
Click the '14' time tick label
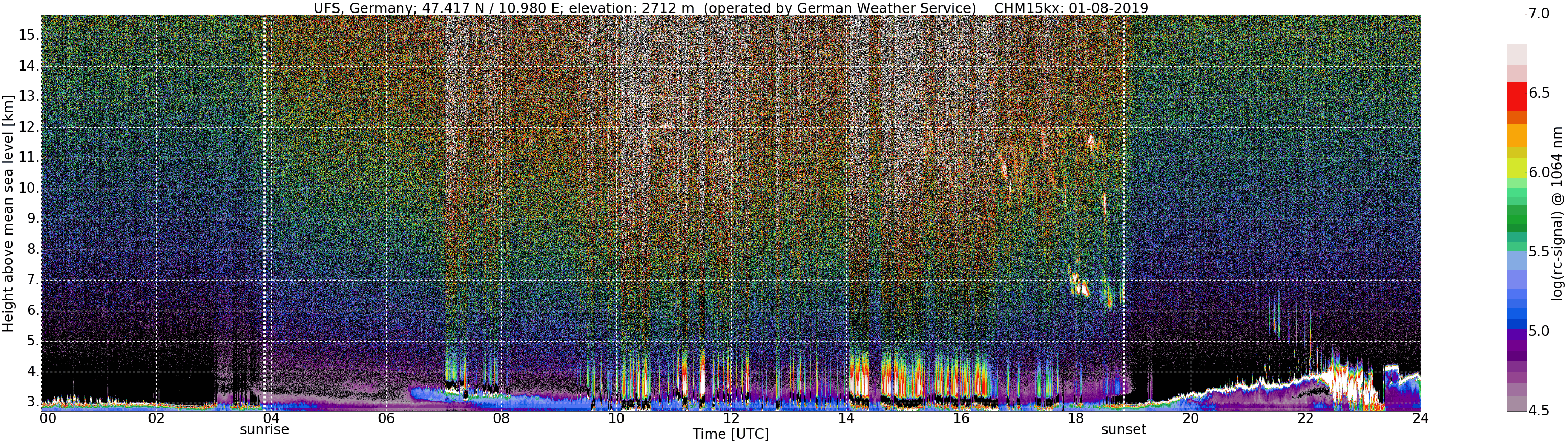tap(846, 418)
